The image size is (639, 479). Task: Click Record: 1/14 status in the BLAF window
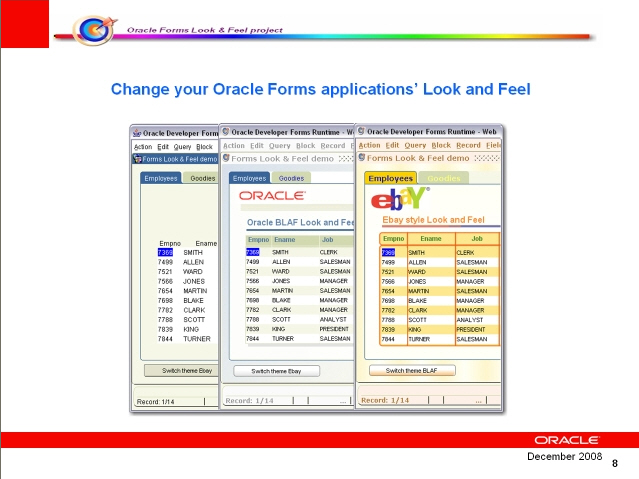(x=249, y=400)
